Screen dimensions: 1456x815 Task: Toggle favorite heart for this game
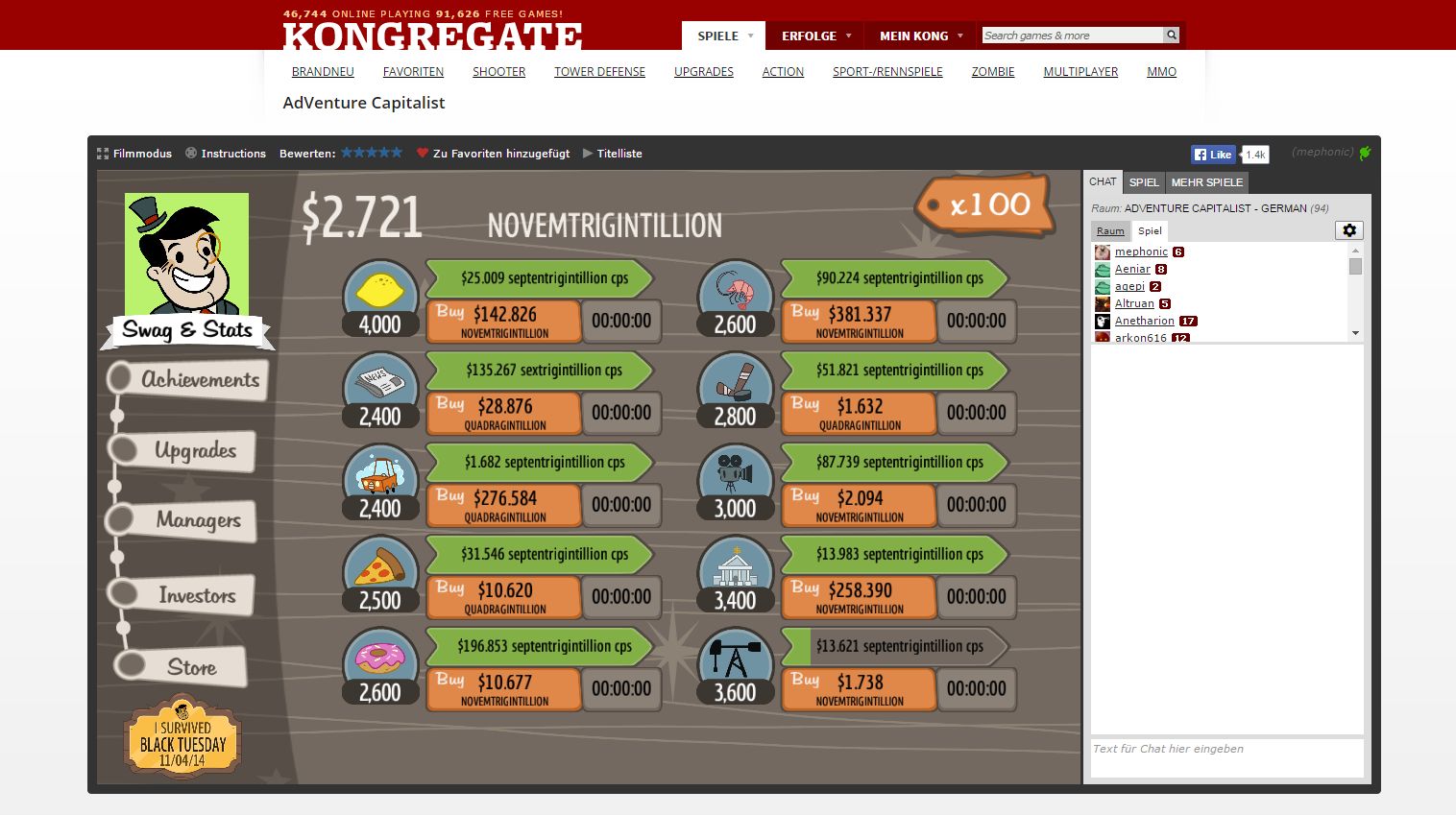[x=422, y=153]
